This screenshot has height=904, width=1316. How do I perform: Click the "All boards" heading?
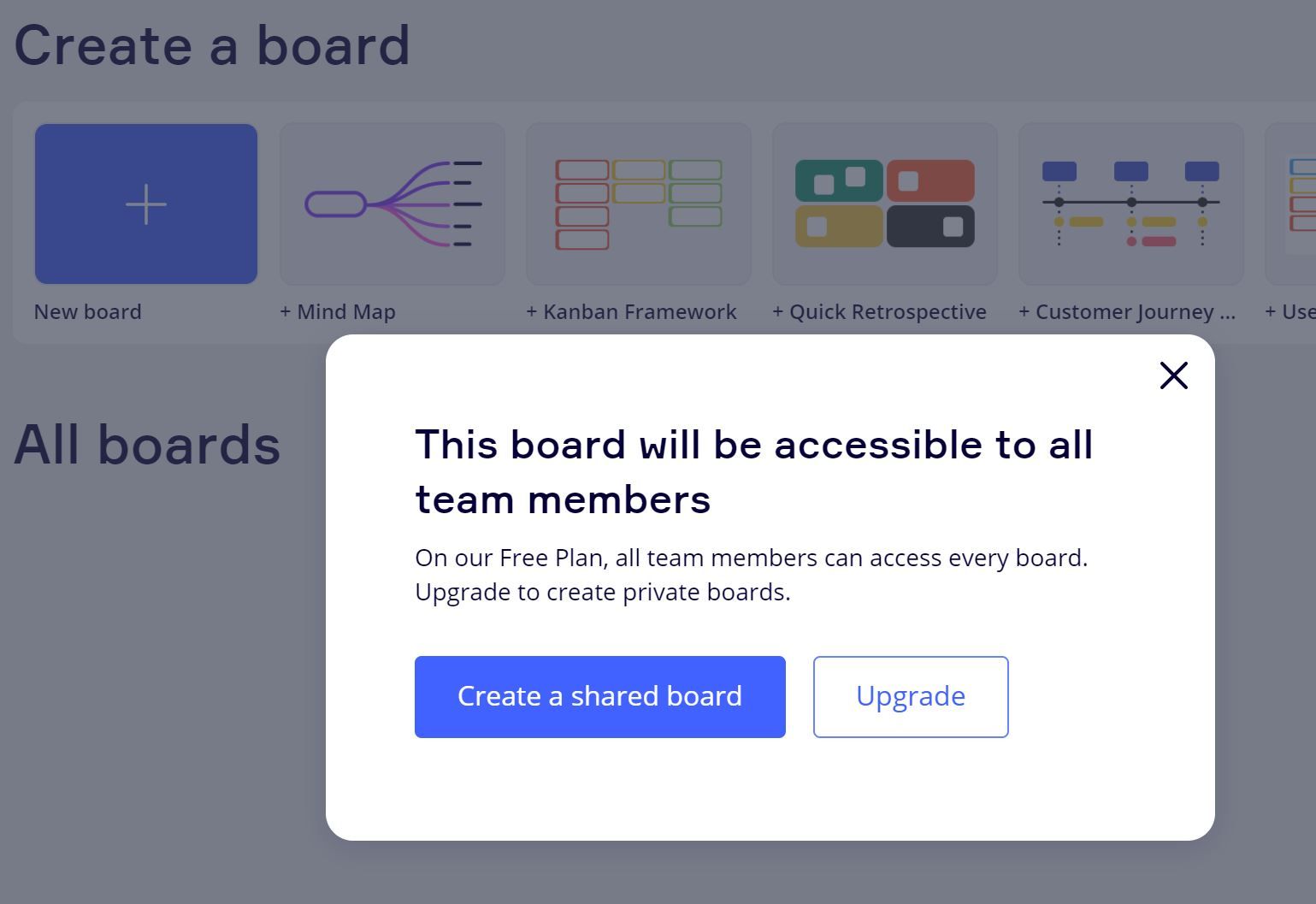point(147,445)
